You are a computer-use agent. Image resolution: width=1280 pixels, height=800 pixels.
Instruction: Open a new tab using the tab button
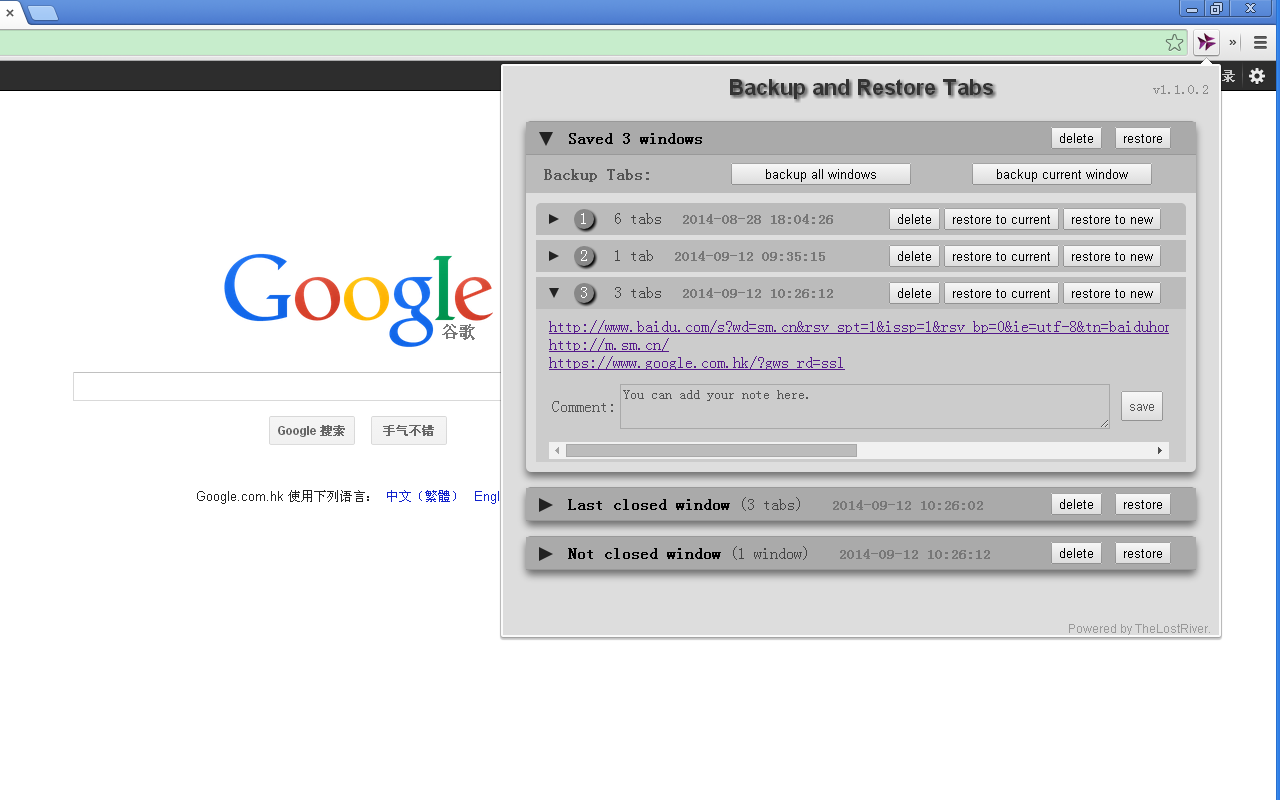click(43, 13)
